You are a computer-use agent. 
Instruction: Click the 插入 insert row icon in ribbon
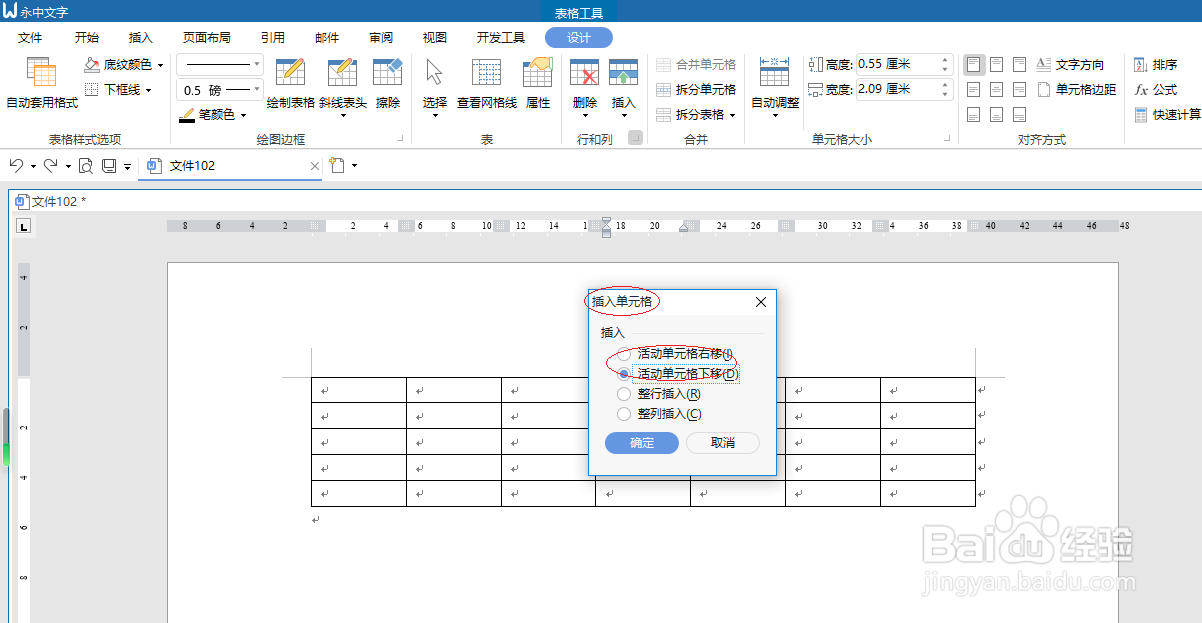click(x=623, y=73)
